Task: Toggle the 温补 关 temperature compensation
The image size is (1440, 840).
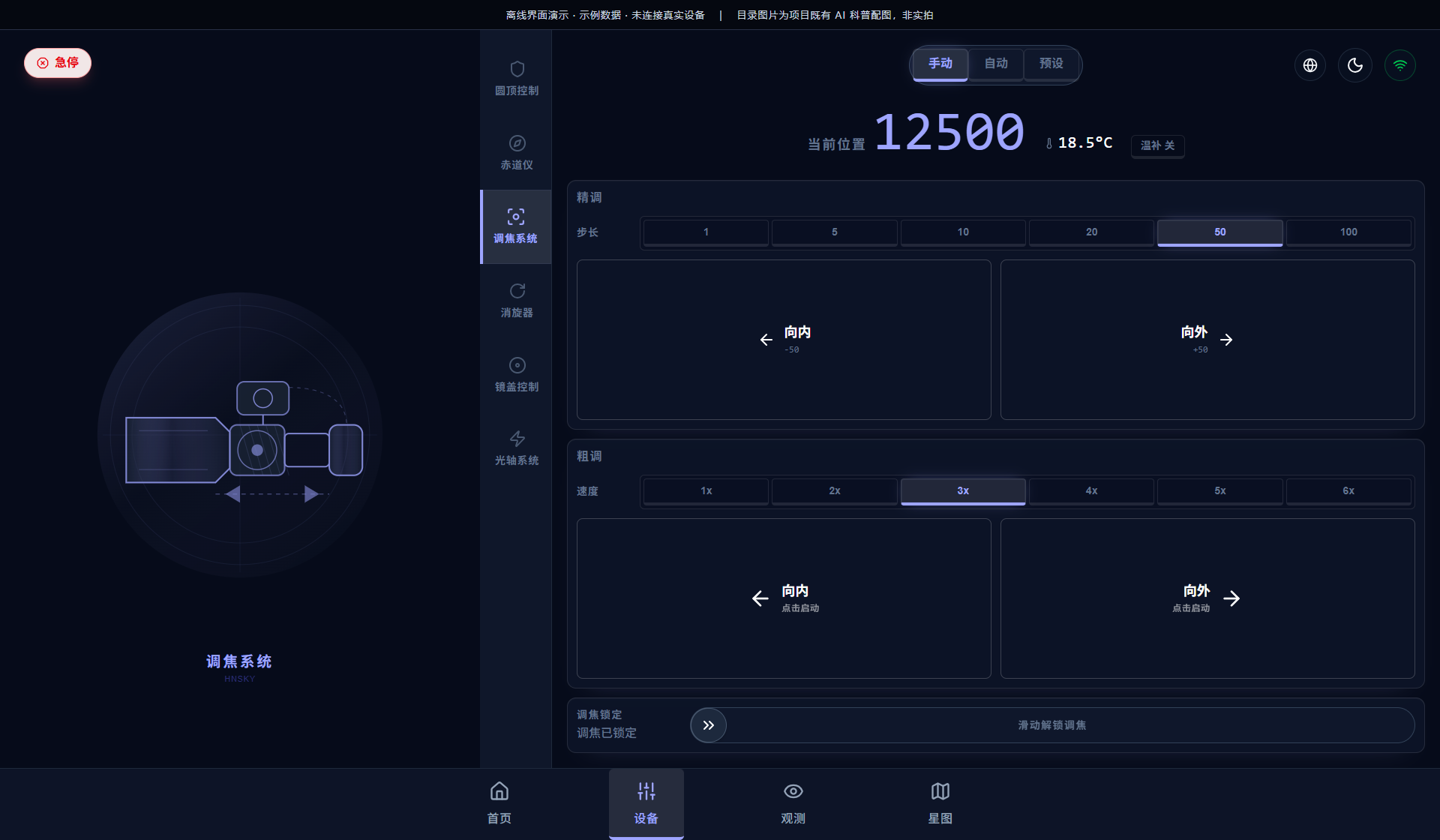Action: point(1158,145)
